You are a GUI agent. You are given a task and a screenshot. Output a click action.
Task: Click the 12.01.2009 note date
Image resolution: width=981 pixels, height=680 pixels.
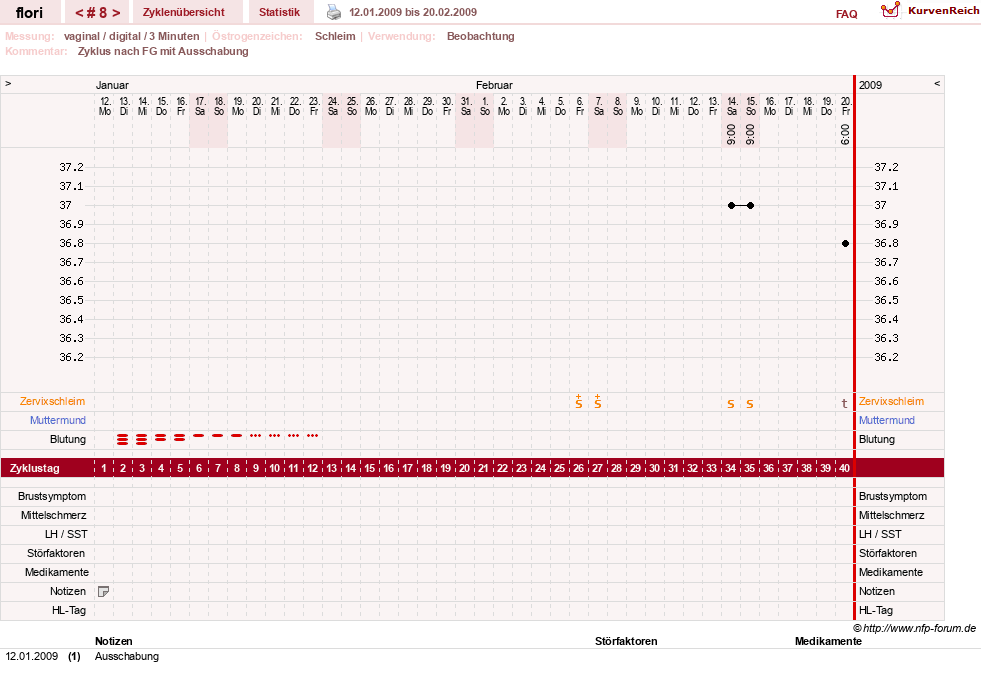32,657
